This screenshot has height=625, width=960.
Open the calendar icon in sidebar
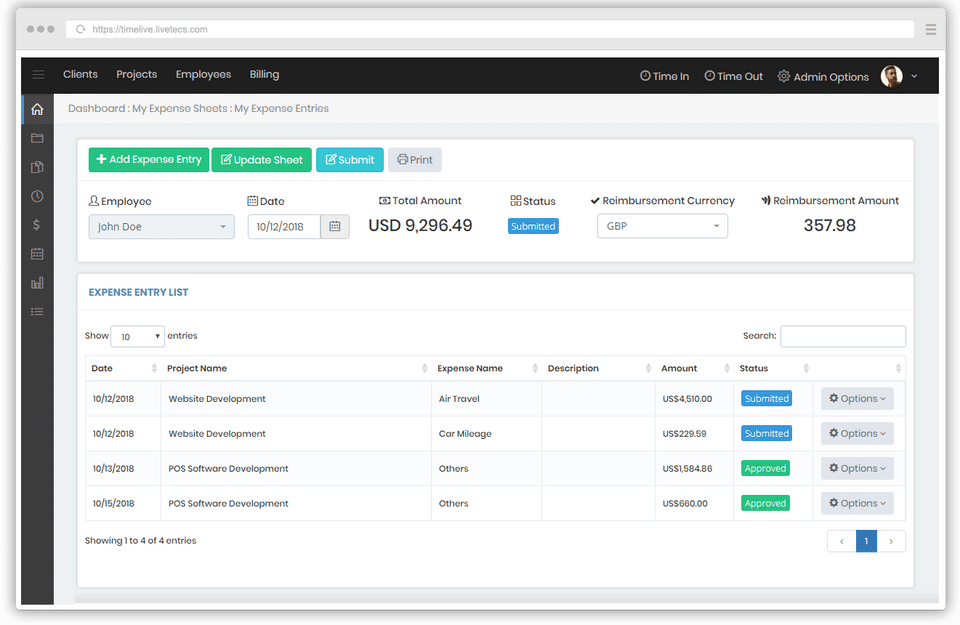pyautogui.click(x=37, y=253)
